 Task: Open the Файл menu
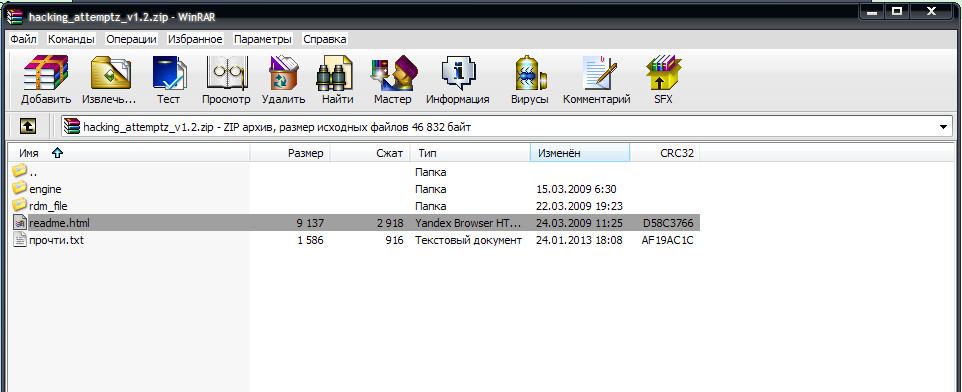click(x=23, y=39)
